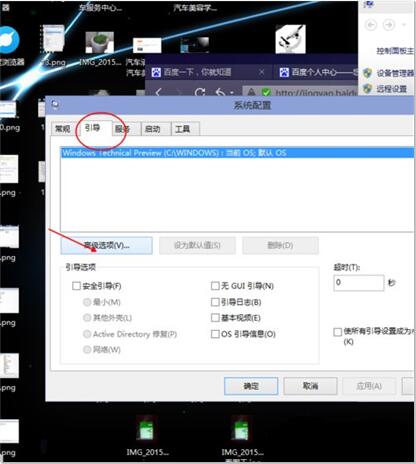The image size is (416, 464).
Task: Click the 高级选项(V)... button
Action: [107, 246]
